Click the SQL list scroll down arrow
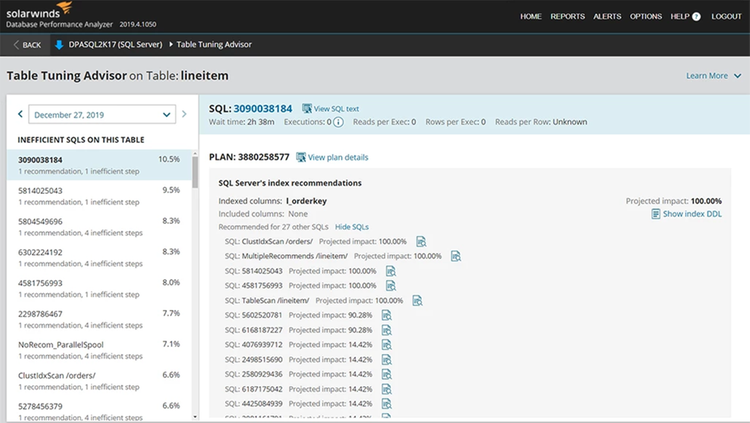This screenshot has height=423, width=750. click(195, 417)
